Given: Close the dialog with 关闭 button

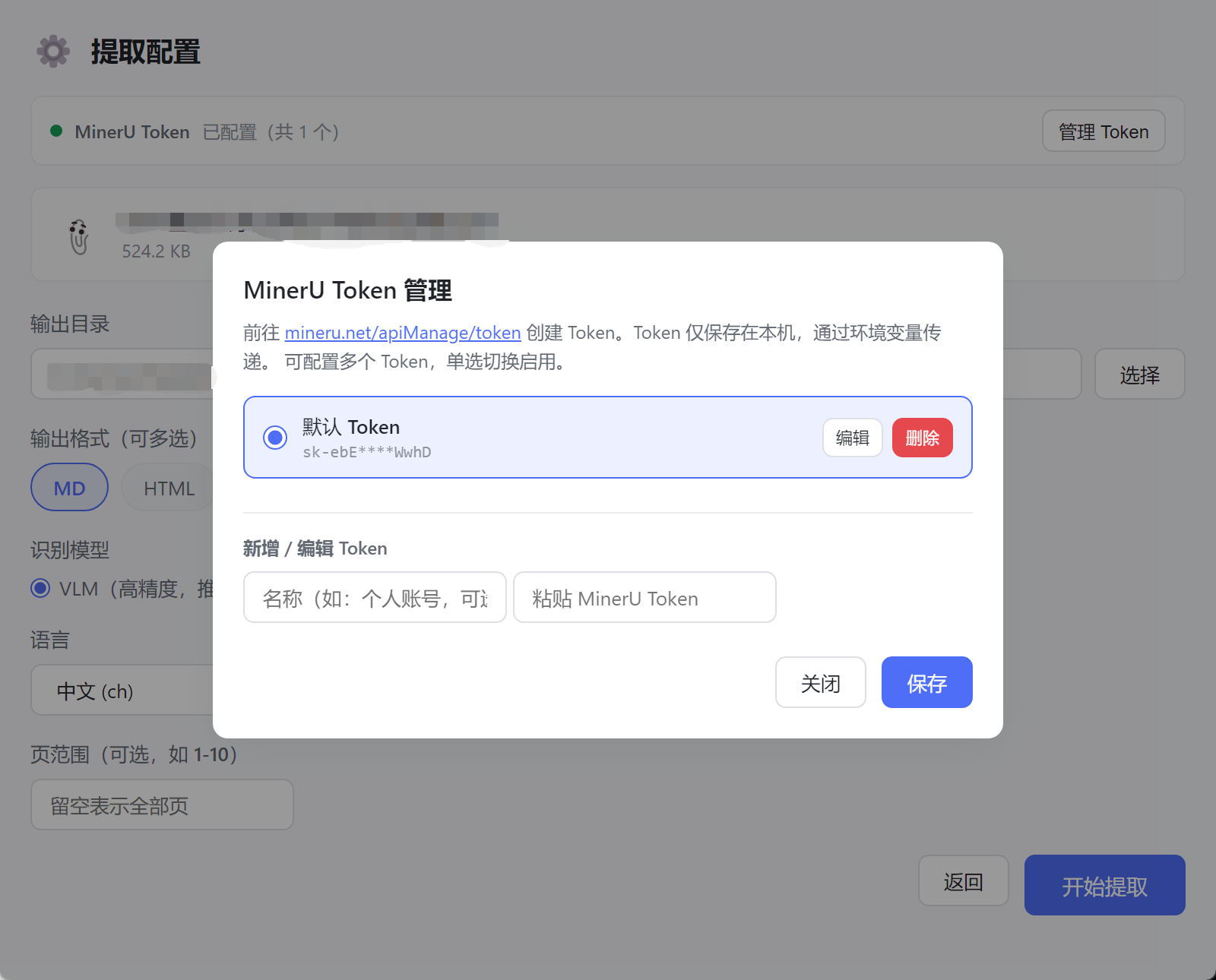Looking at the screenshot, I should click(820, 682).
